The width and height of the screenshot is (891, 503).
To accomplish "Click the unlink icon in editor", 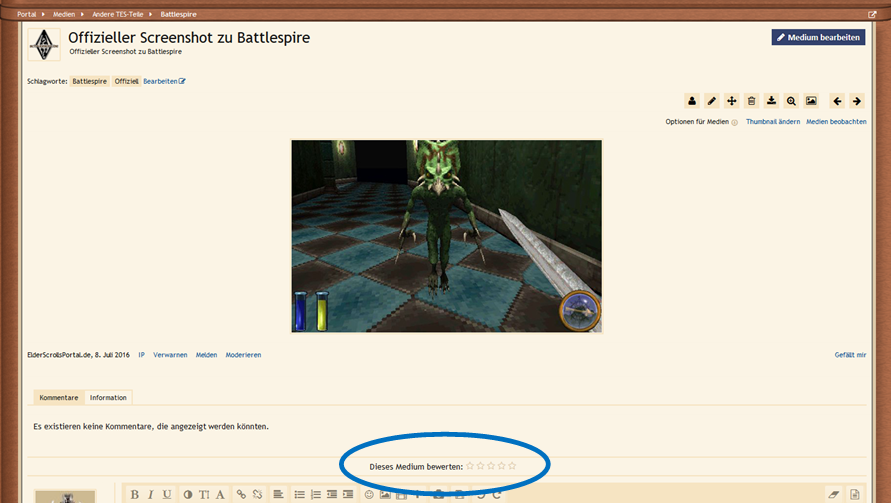I will pyautogui.click(x=257, y=494).
